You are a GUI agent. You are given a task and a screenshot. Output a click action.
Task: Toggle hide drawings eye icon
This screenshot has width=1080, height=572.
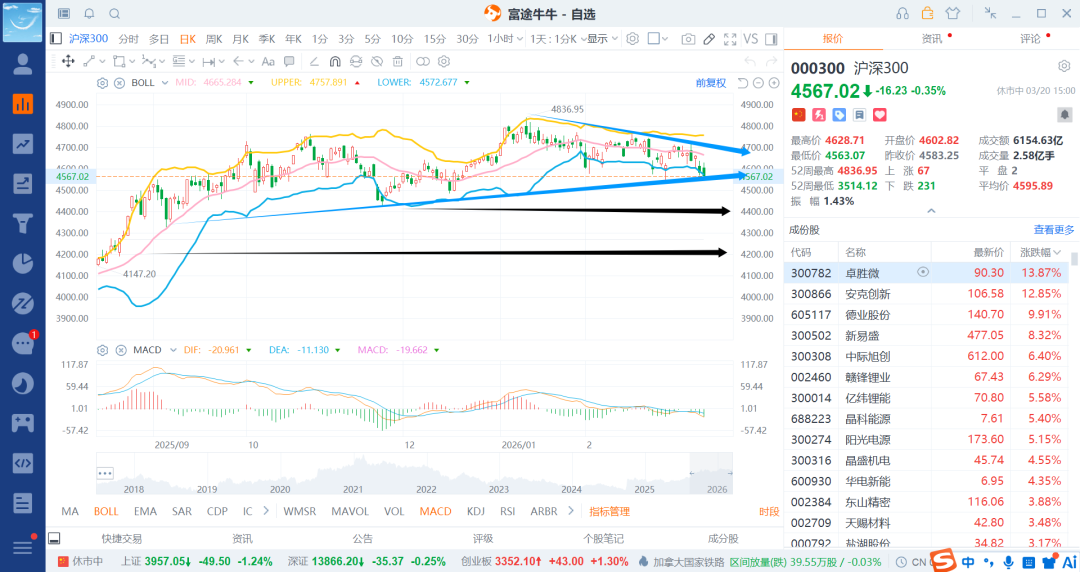point(377,61)
